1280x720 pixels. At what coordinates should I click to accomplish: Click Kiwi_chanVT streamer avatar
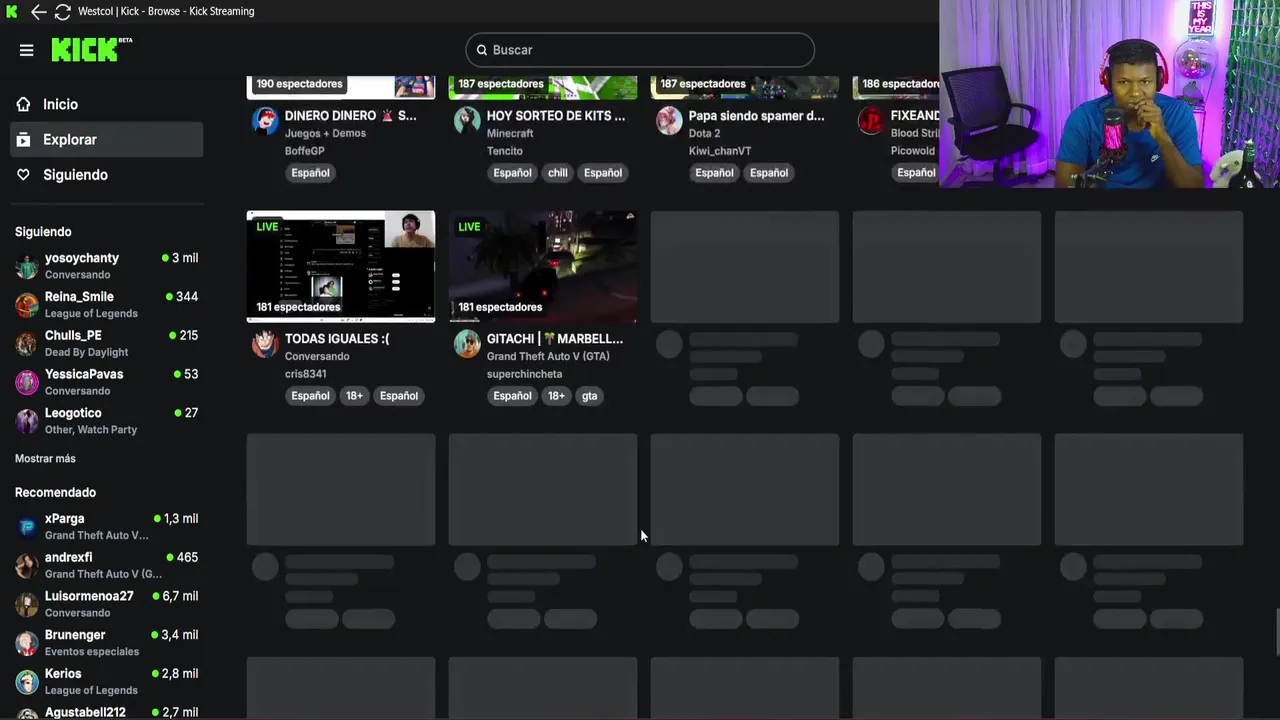pyautogui.click(x=669, y=121)
